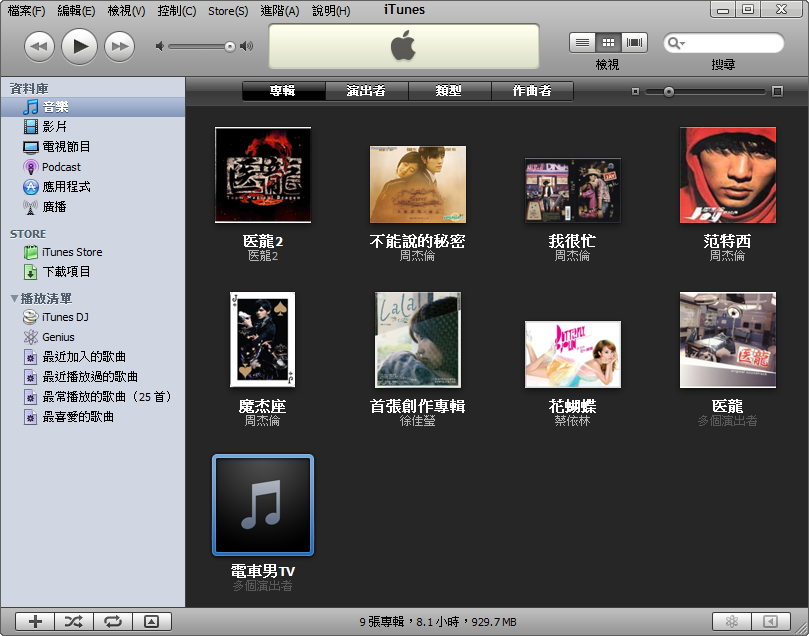Select 影片 in the library sidebar
Image resolution: width=809 pixels, height=636 pixels.
(93, 126)
